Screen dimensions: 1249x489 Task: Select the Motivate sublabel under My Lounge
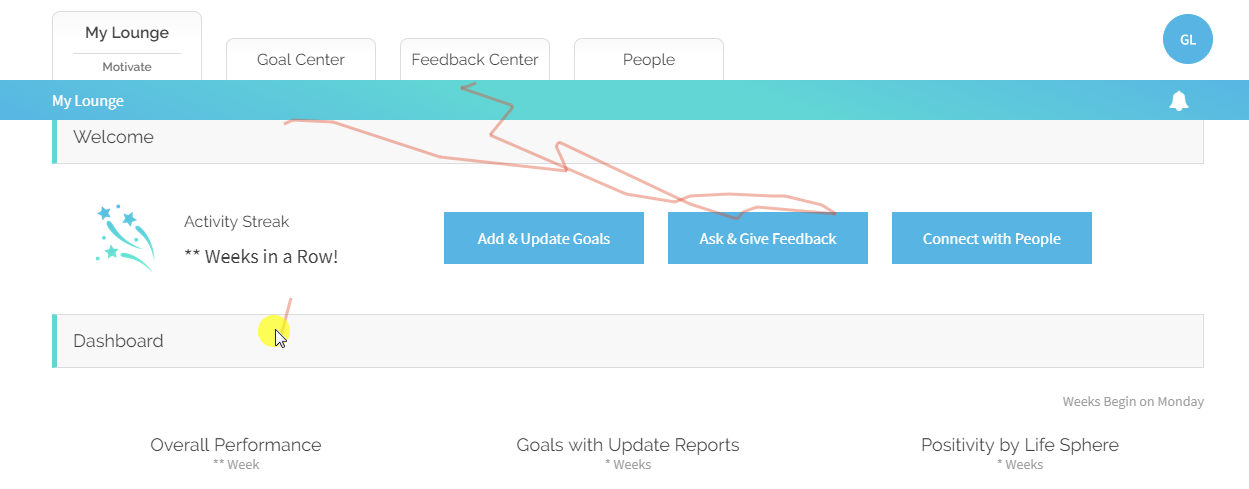click(127, 67)
